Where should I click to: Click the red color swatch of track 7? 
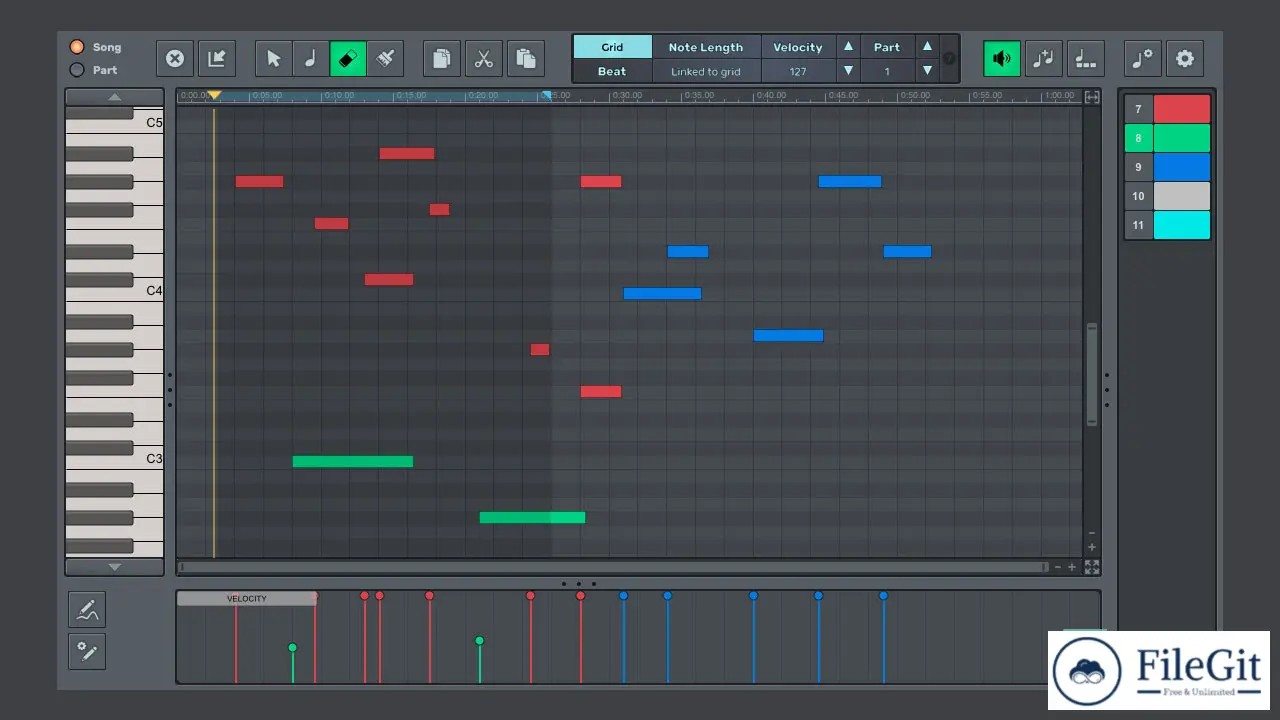point(1182,109)
